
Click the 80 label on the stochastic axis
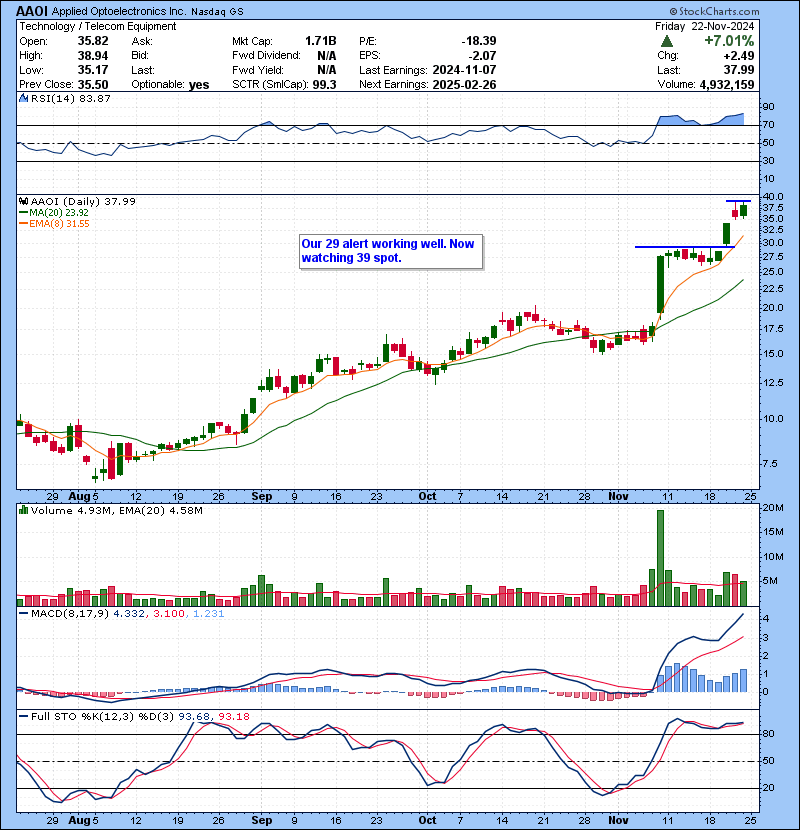(x=768, y=734)
